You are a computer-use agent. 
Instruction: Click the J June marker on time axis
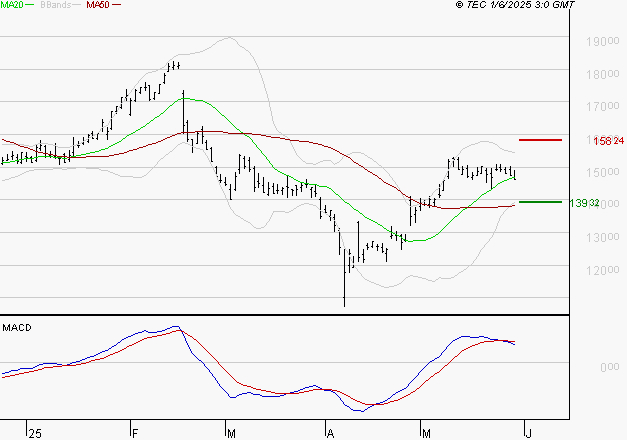pos(527,433)
